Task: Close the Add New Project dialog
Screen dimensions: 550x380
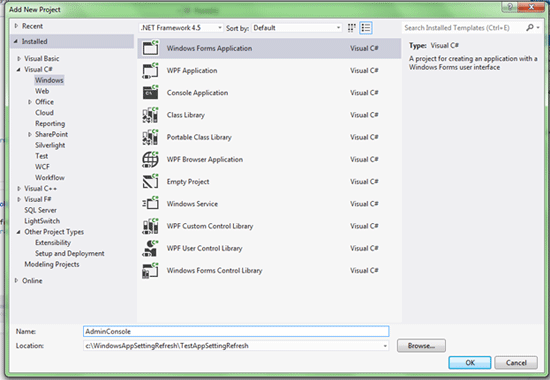Action: tap(531, 7)
